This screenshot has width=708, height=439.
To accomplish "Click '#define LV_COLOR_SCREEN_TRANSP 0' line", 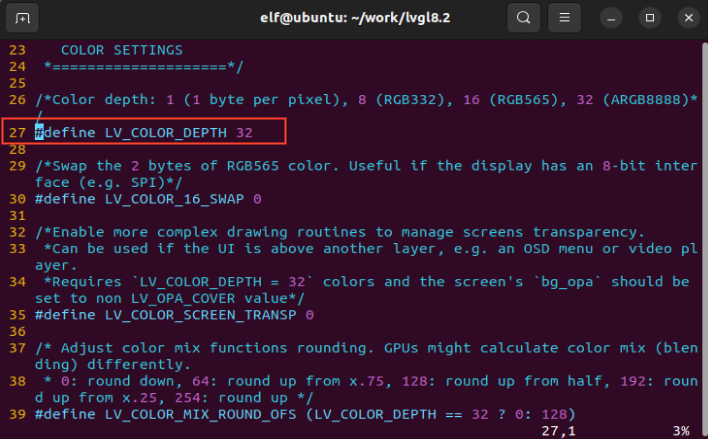I will click(174, 315).
